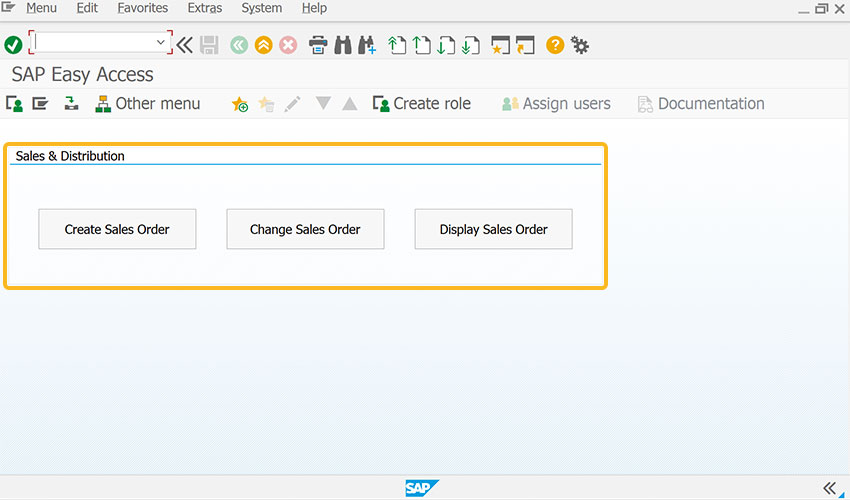850x500 pixels.
Task: Click the red Cancel icon
Action: point(288,45)
